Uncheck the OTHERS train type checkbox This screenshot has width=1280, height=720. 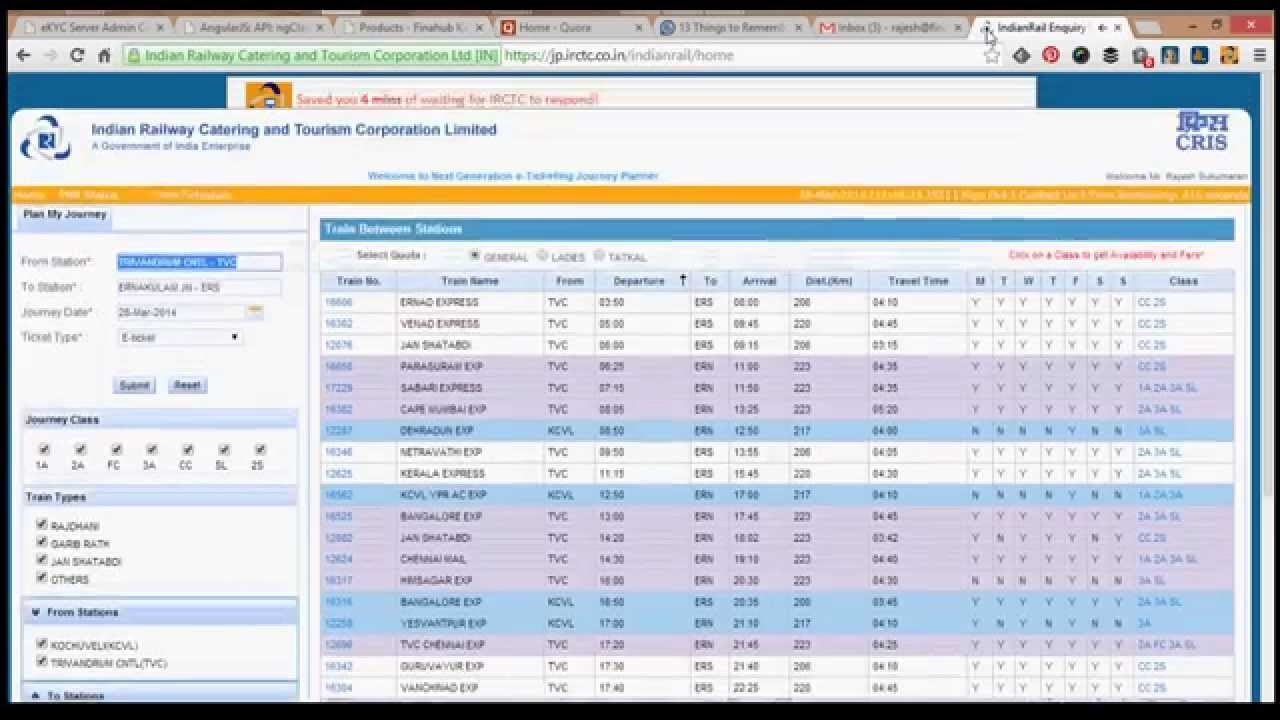(x=41, y=578)
